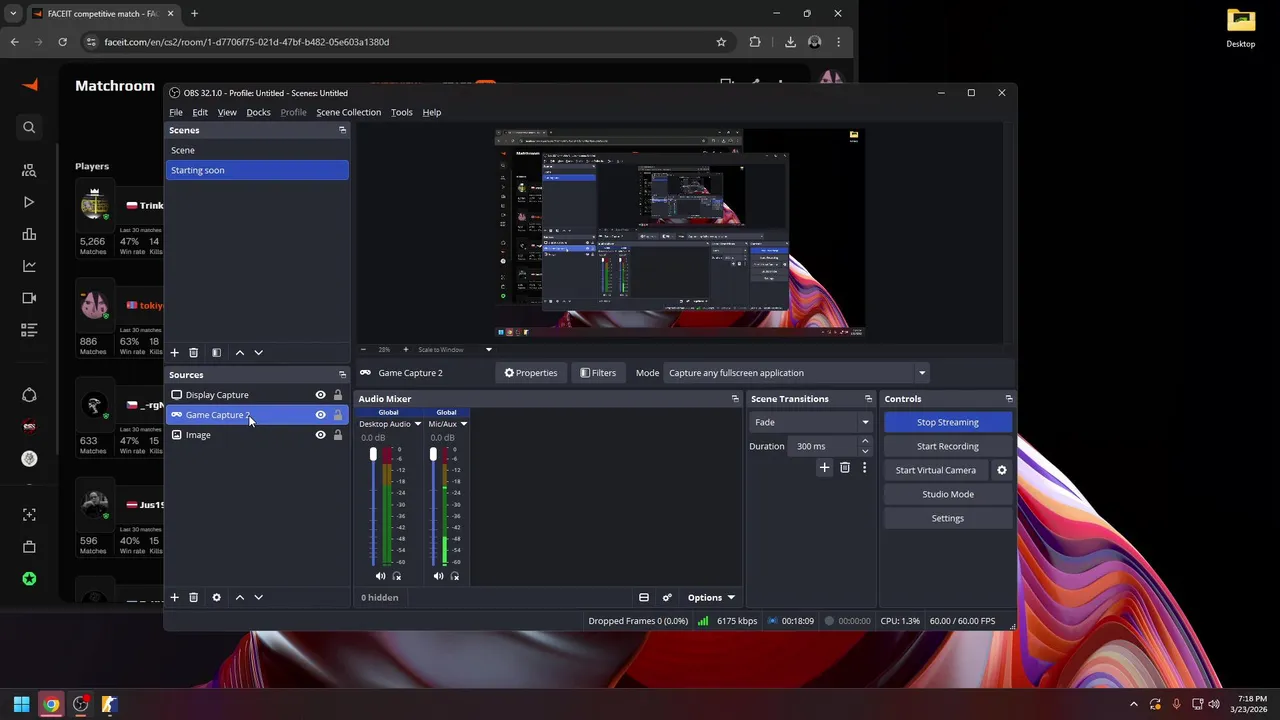Image resolution: width=1280 pixels, height=720 pixels.
Task: Open the Fade transition dropdown
Action: [x=811, y=422]
